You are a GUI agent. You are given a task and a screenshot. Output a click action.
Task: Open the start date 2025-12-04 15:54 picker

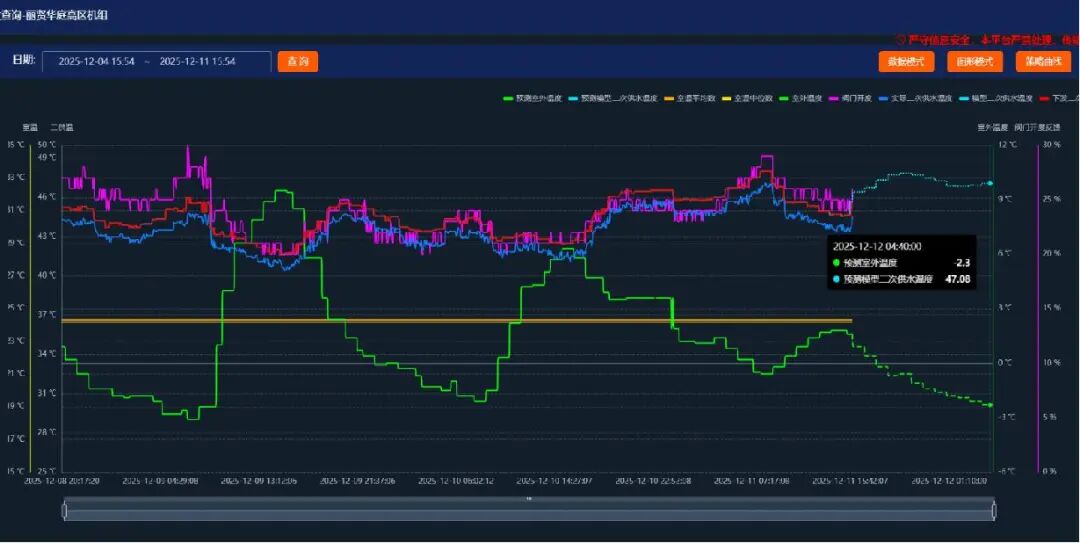pos(97,62)
